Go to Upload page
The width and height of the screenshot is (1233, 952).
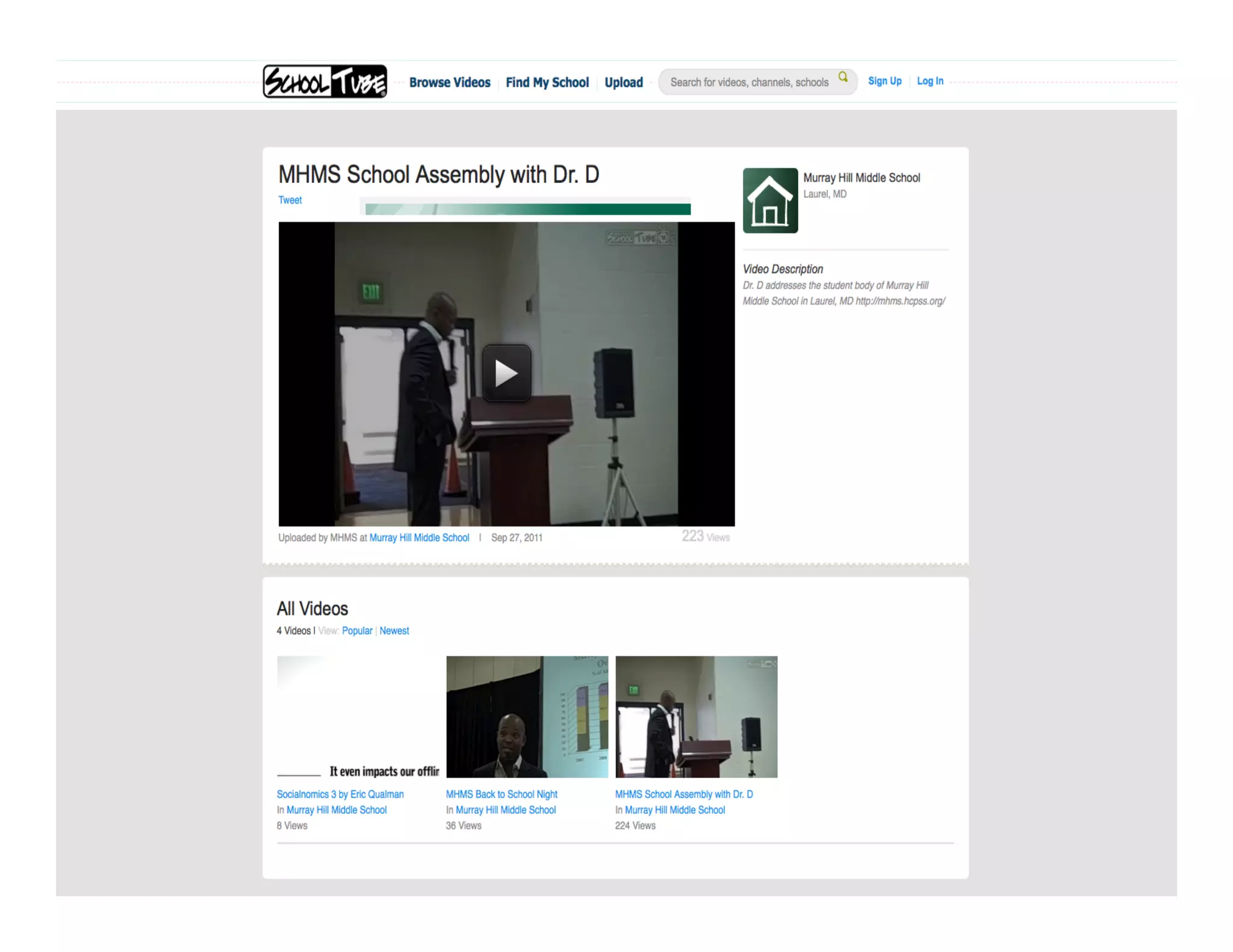624,82
